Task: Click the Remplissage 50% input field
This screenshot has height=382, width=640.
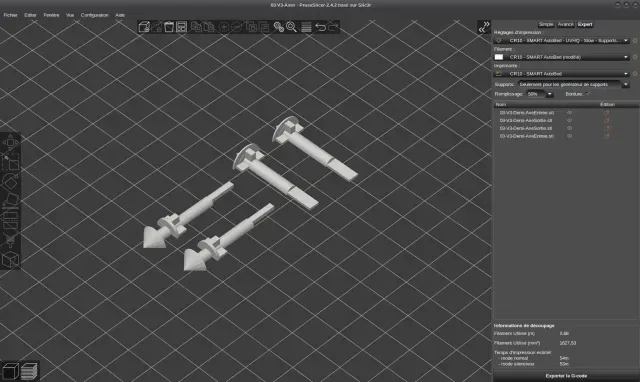Action: click(x=536, y=94)
